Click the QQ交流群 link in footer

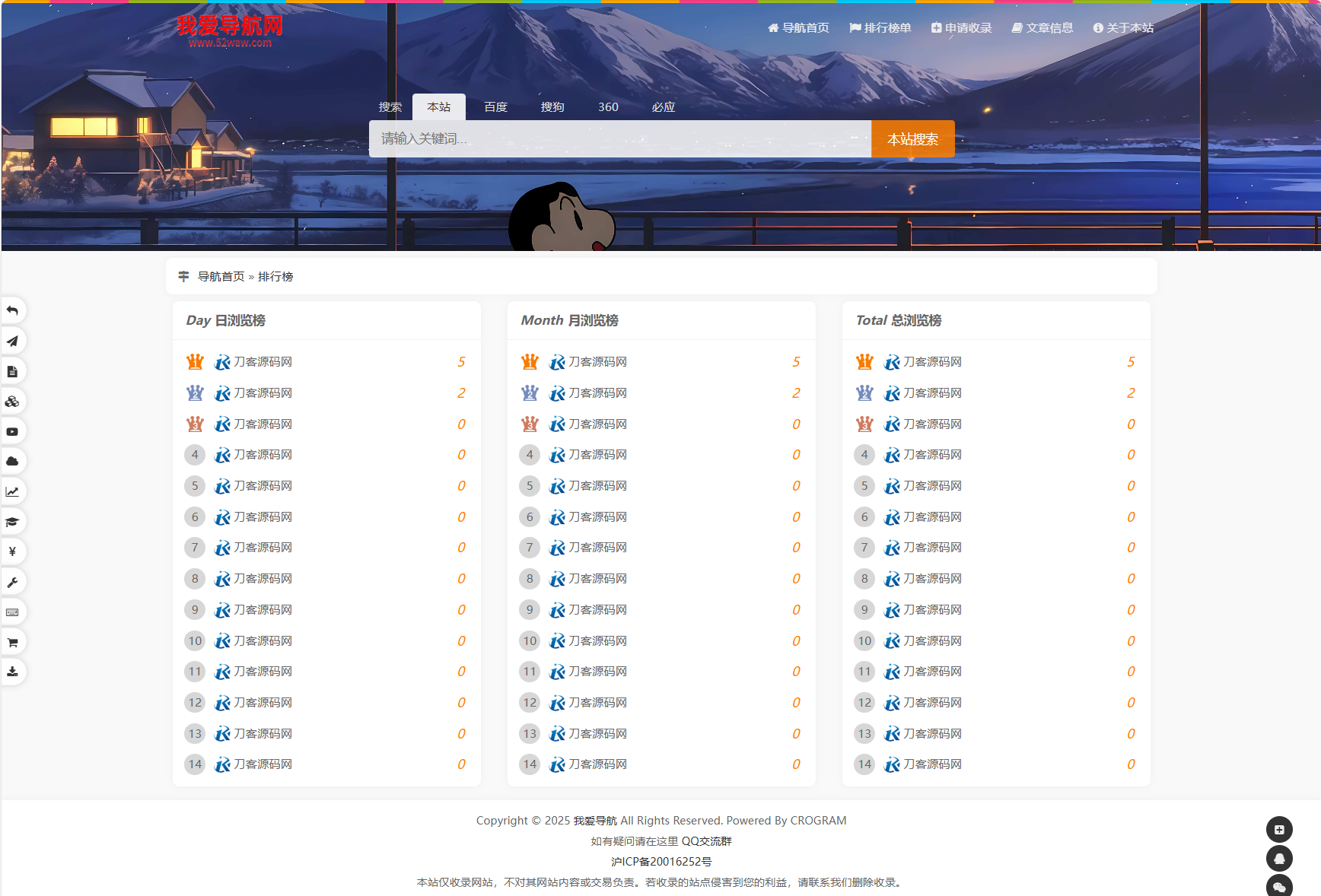point(706,841)
